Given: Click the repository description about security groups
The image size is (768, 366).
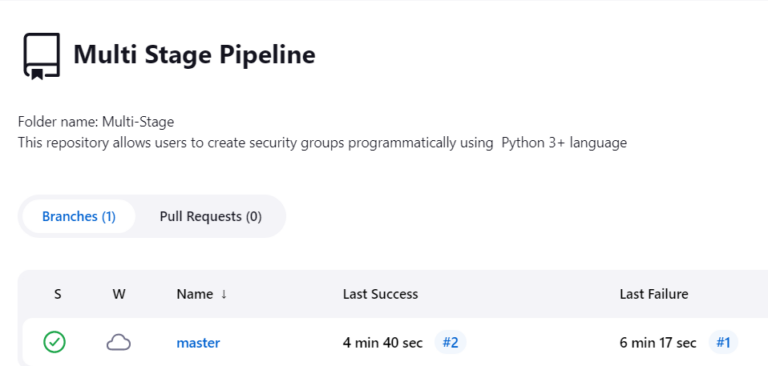Looking at the screenshot, I should point(322,143).
